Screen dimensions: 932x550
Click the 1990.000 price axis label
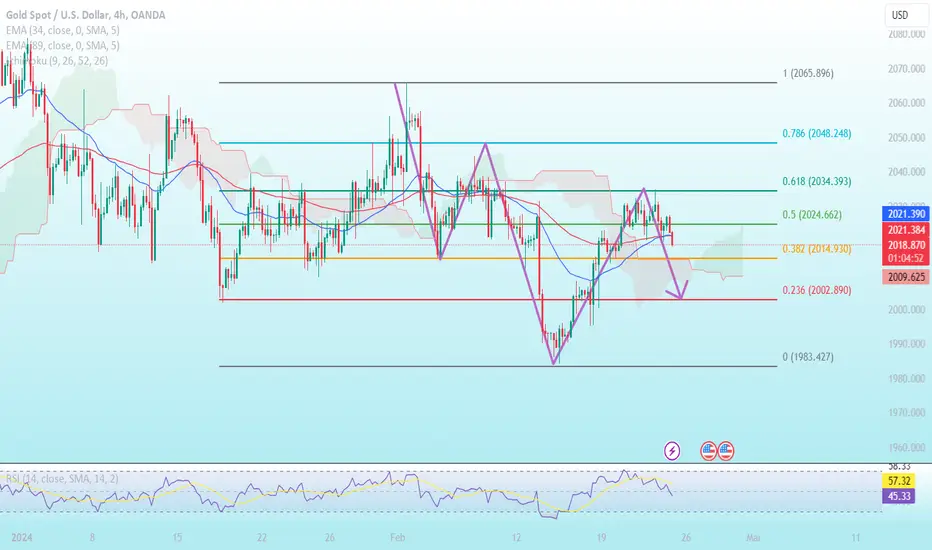906,344
